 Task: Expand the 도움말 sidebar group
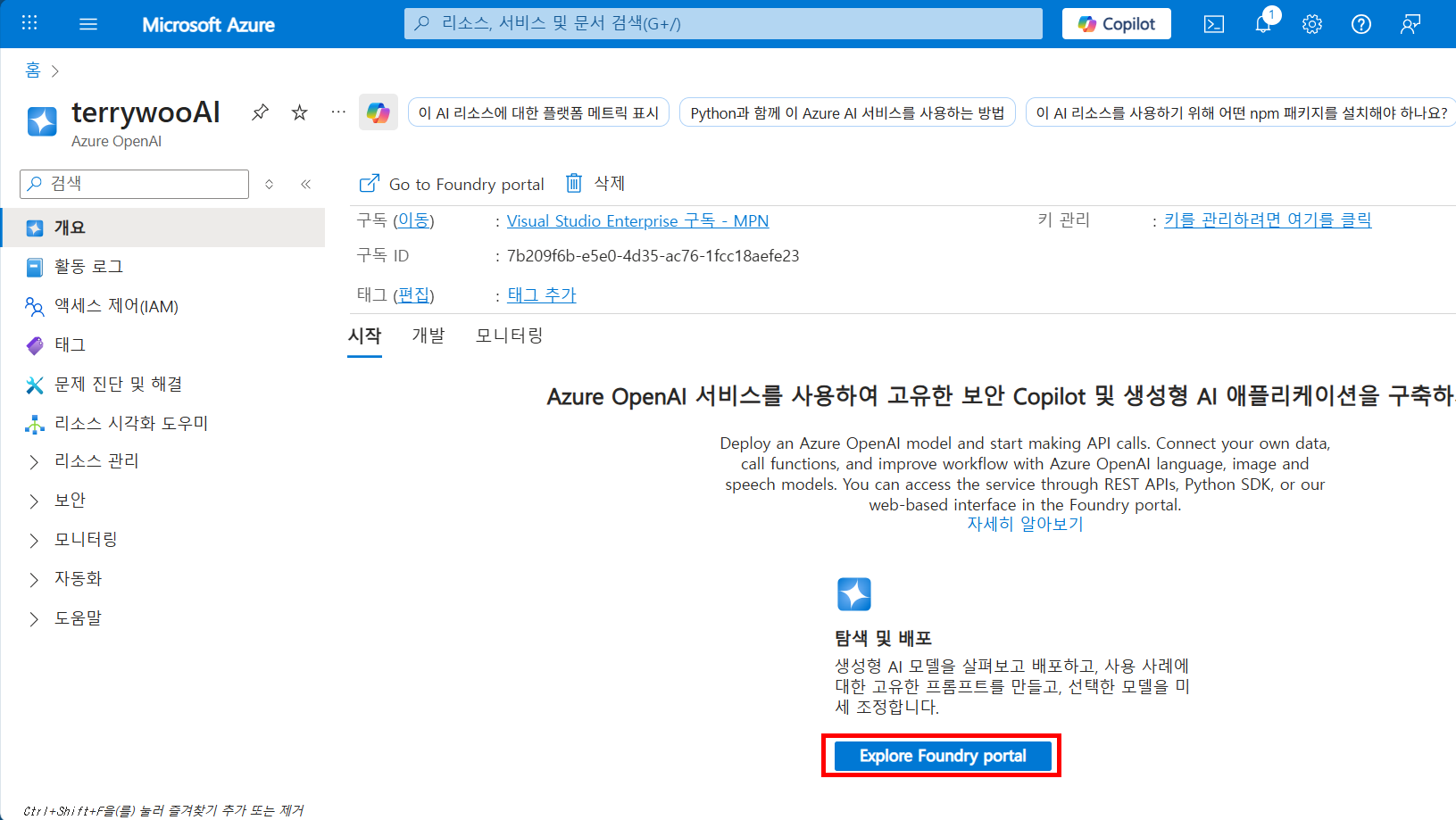pos(162,618)
